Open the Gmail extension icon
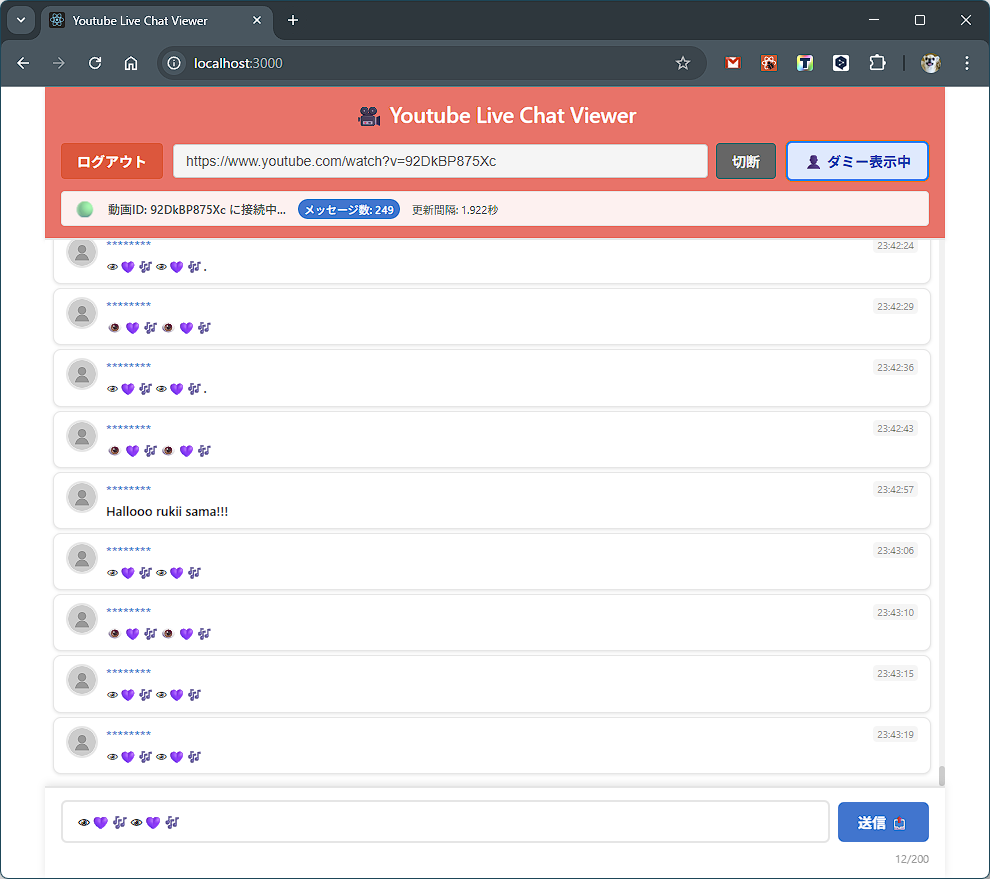This screenshot has height=879, width=990. click(732, 63)
